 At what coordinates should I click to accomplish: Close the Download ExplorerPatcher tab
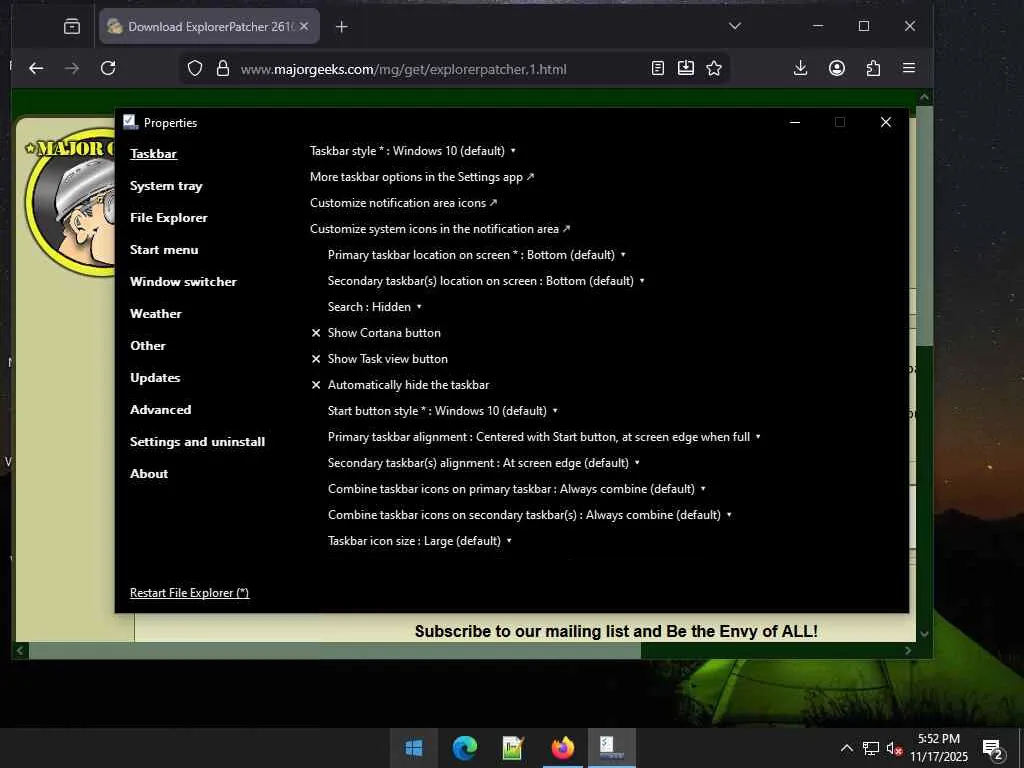pos(304,26)
